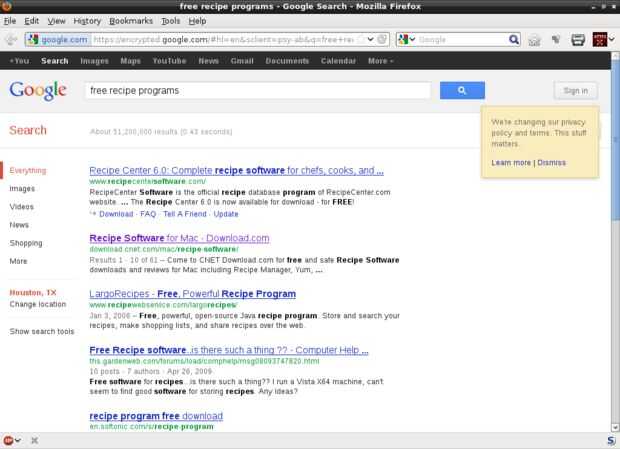Click the scrollbar down arrow
The height and width of the screenshot is (449, 620).
pyautogui.click(x=615, y=427)
